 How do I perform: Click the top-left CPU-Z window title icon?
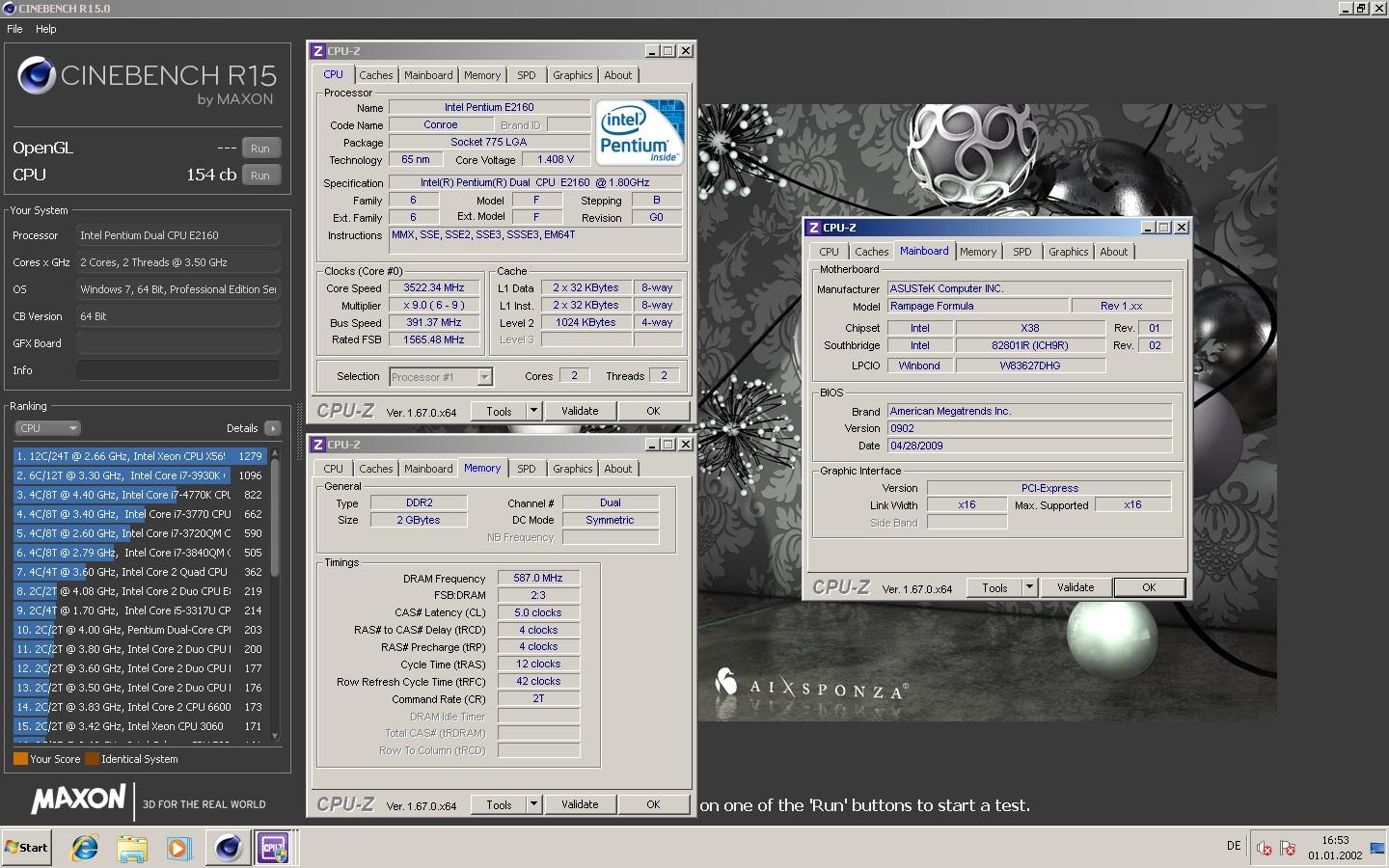317,51
